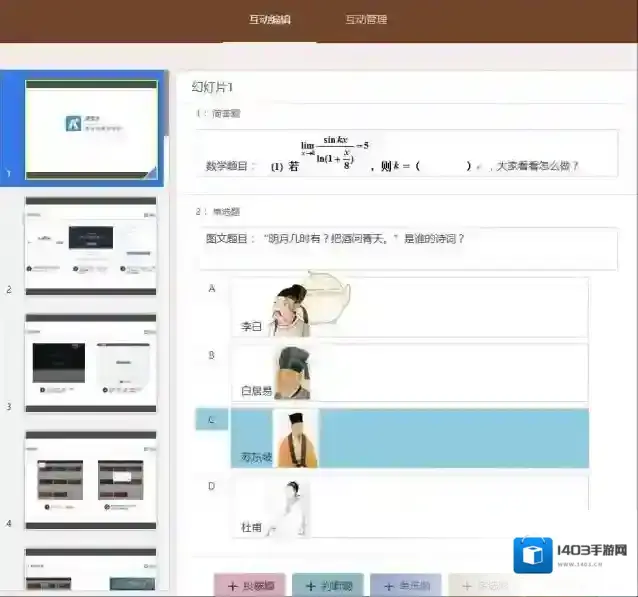Click the 苏东坡 portrait image
Image resolution: width=638 pixels, height=597 pixels.
(x=296, y=439)
